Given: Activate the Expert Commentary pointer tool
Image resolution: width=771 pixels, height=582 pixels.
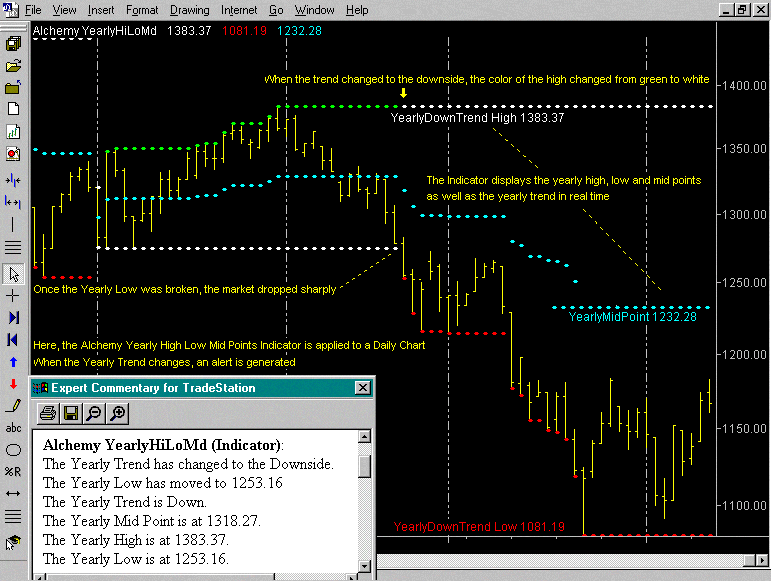Looking at the screenshot, I should (13, 542).
